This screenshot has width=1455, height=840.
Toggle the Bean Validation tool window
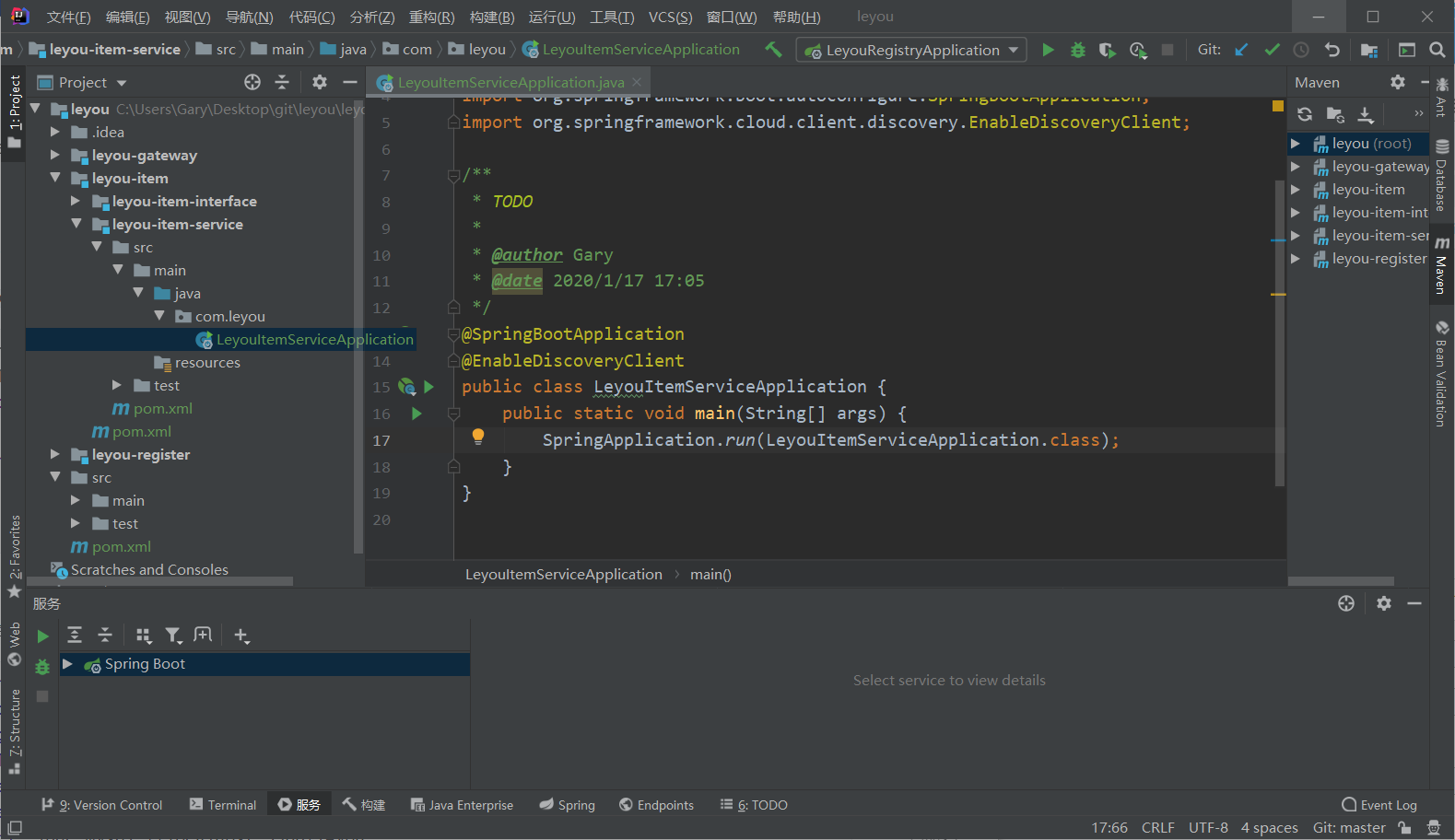1442,373
